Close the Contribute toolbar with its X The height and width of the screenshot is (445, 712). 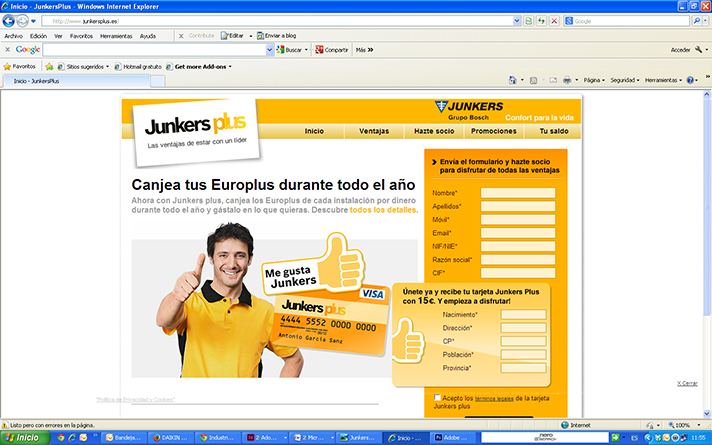181,36
